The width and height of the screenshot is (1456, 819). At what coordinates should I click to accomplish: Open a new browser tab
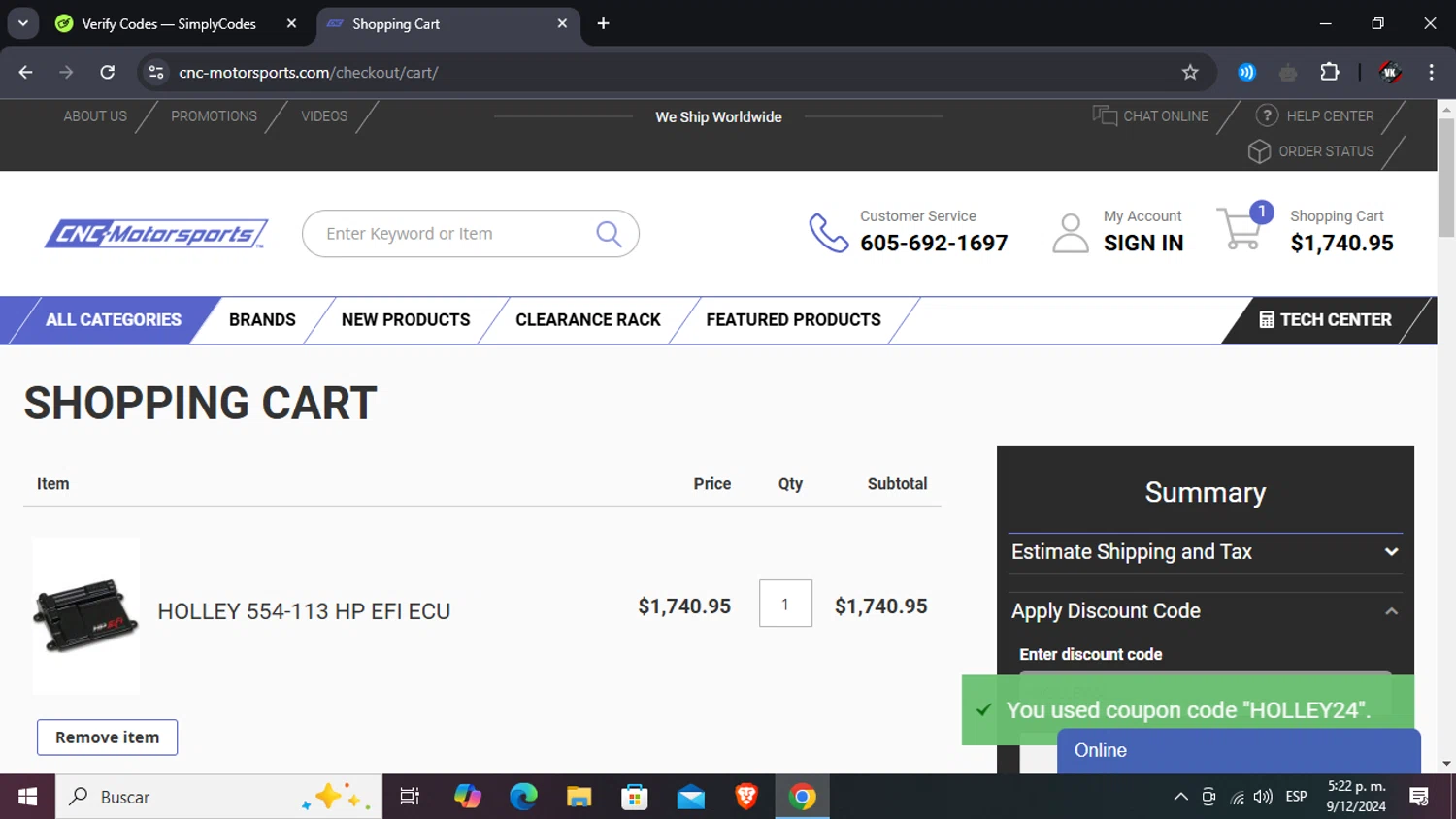(603, 23)
